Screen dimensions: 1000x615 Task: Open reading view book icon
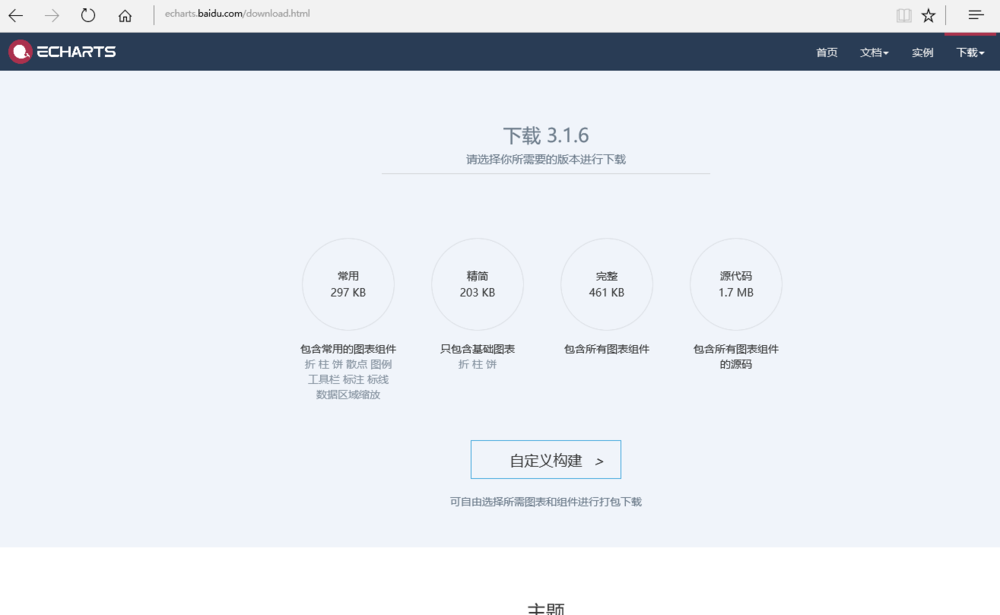pyautogui.click(x=904, y=15)
